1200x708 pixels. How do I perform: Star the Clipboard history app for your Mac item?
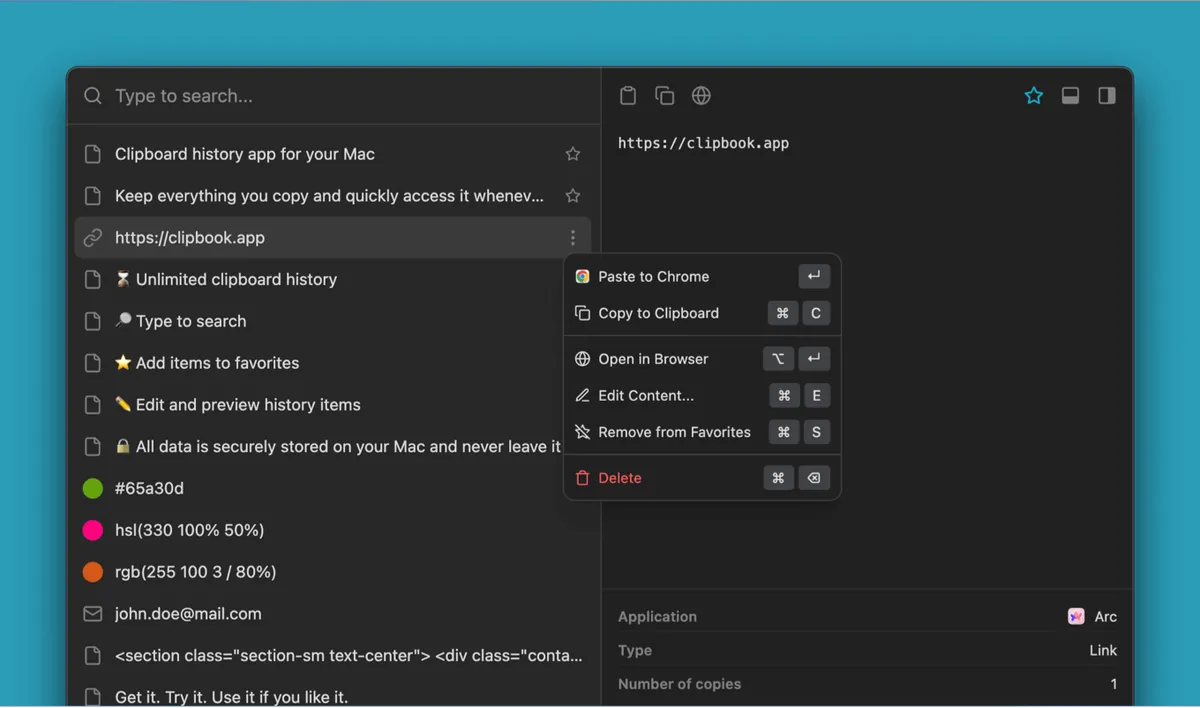[573, 154]
